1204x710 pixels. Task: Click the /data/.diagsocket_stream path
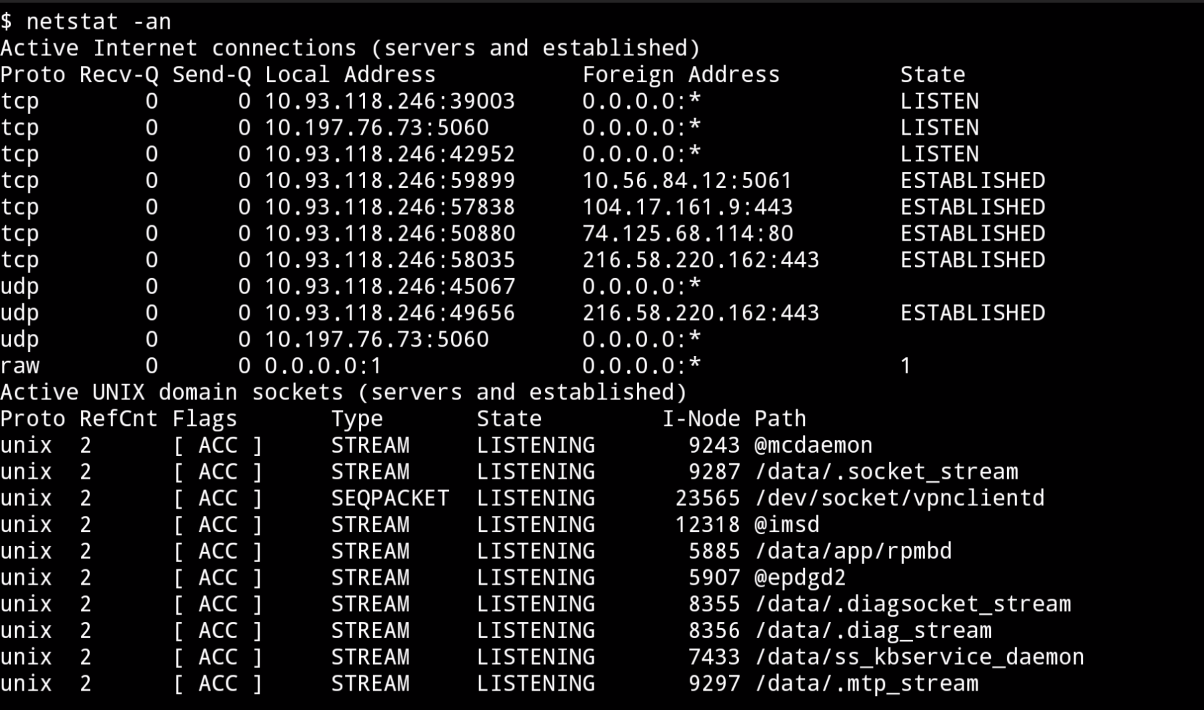[x=912, y=605]
